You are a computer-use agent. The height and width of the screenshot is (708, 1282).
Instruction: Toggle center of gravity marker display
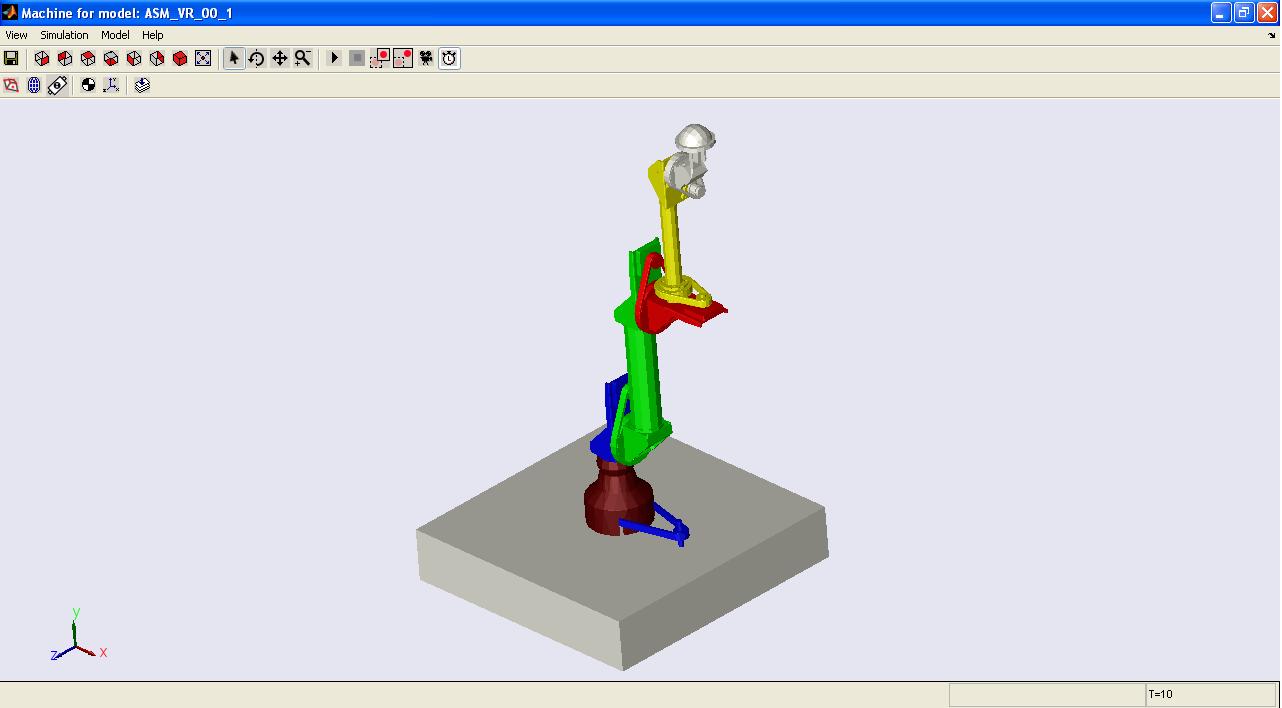tap(88, 85)
